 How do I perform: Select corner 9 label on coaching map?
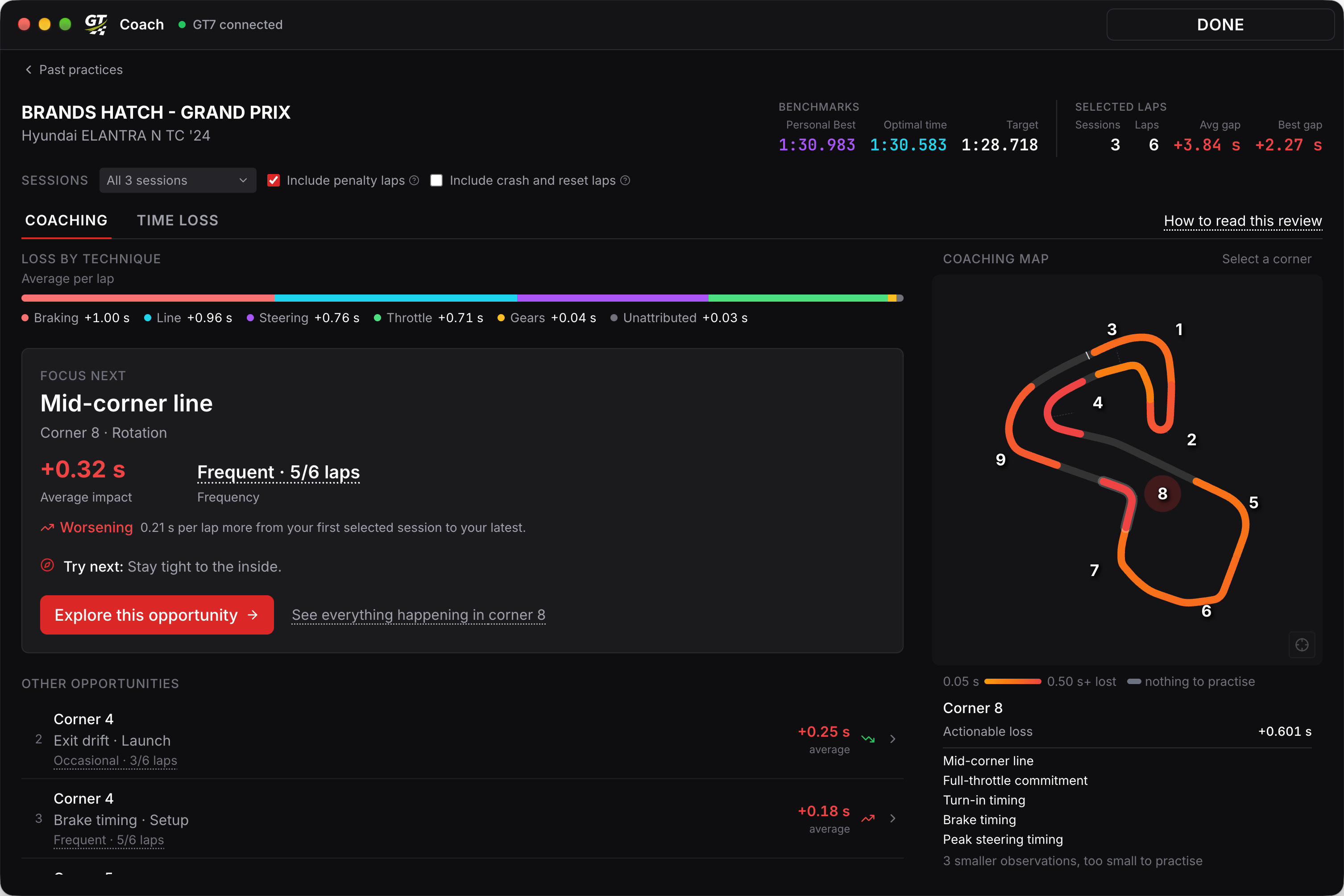click(x=1000, y=460)
